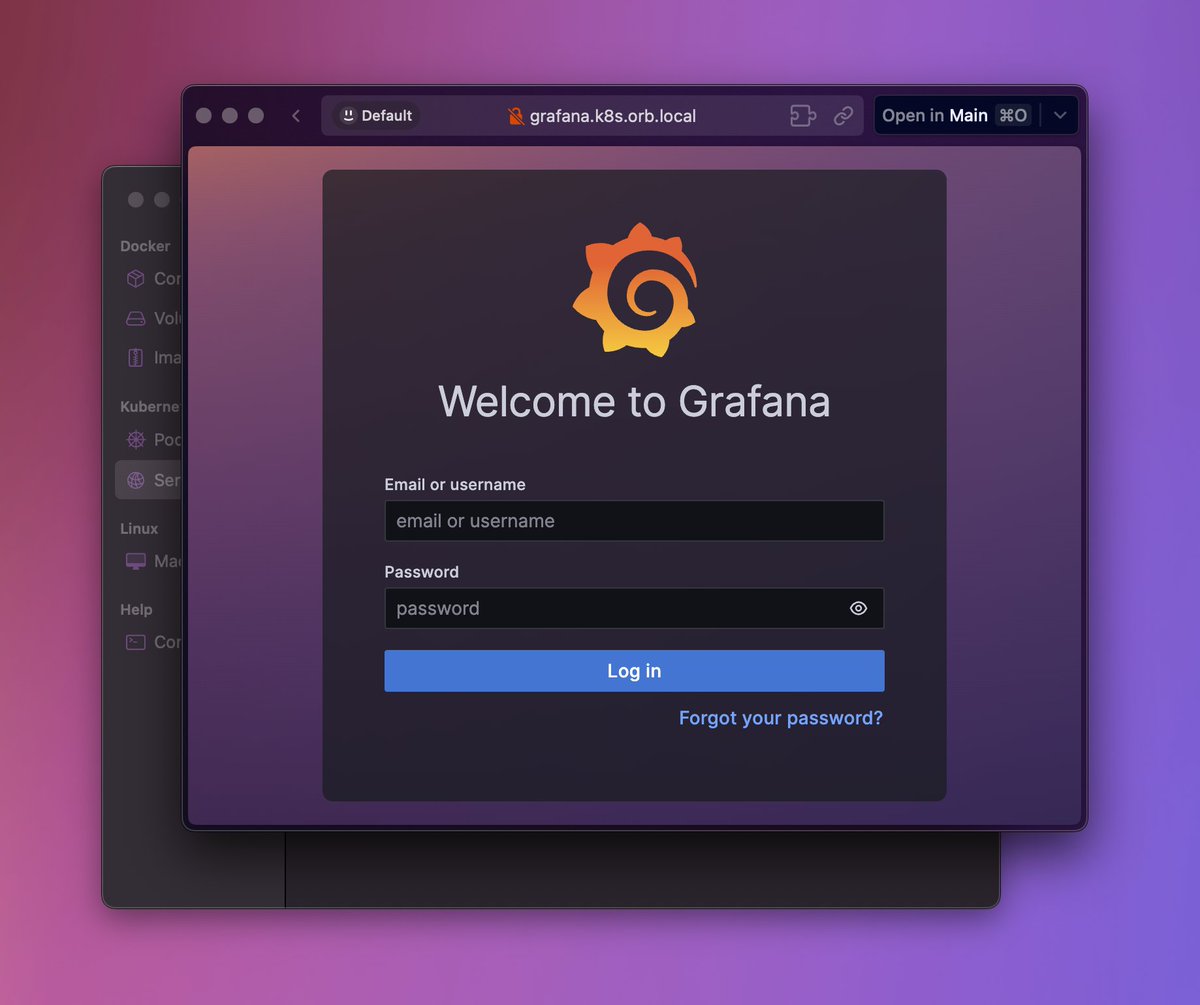
Task: Open Commands under Help in OrbStack sidebar
Action: pos(152,642)
